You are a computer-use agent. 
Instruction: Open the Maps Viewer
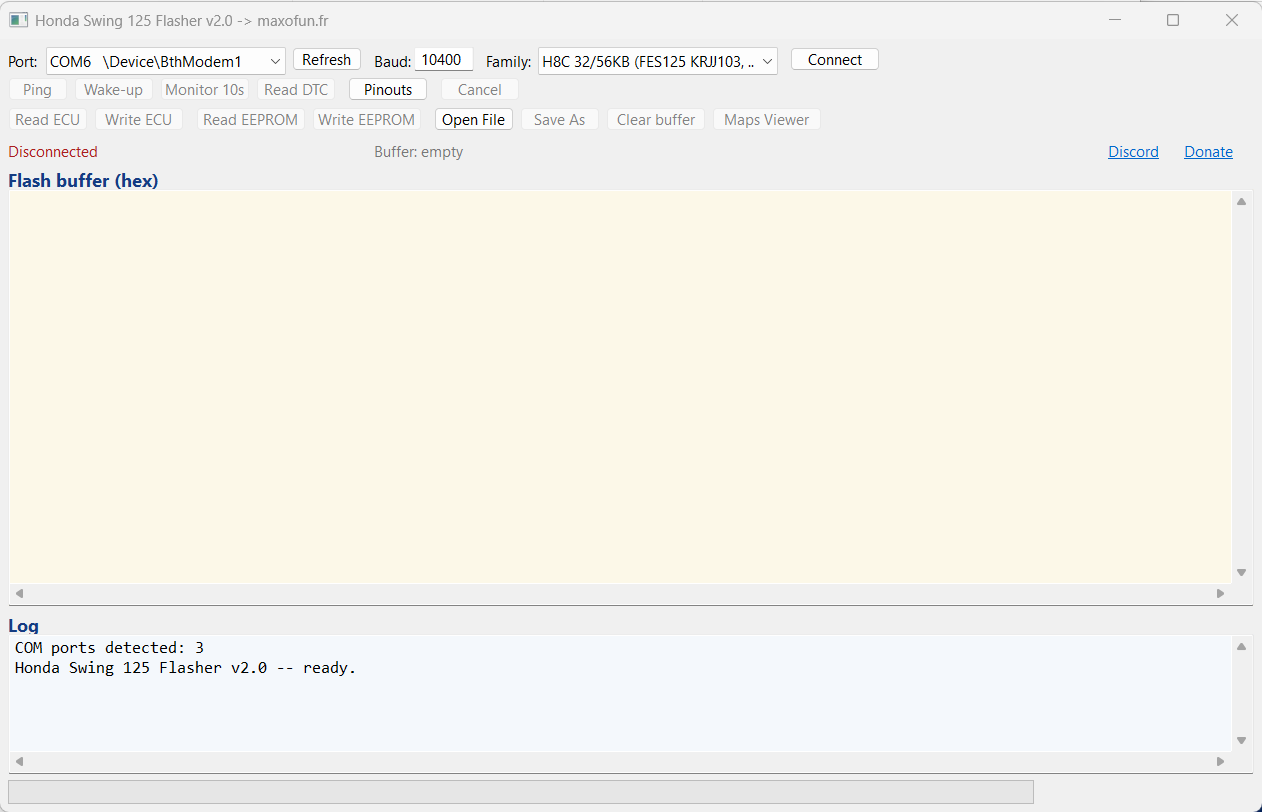point(767,120)
